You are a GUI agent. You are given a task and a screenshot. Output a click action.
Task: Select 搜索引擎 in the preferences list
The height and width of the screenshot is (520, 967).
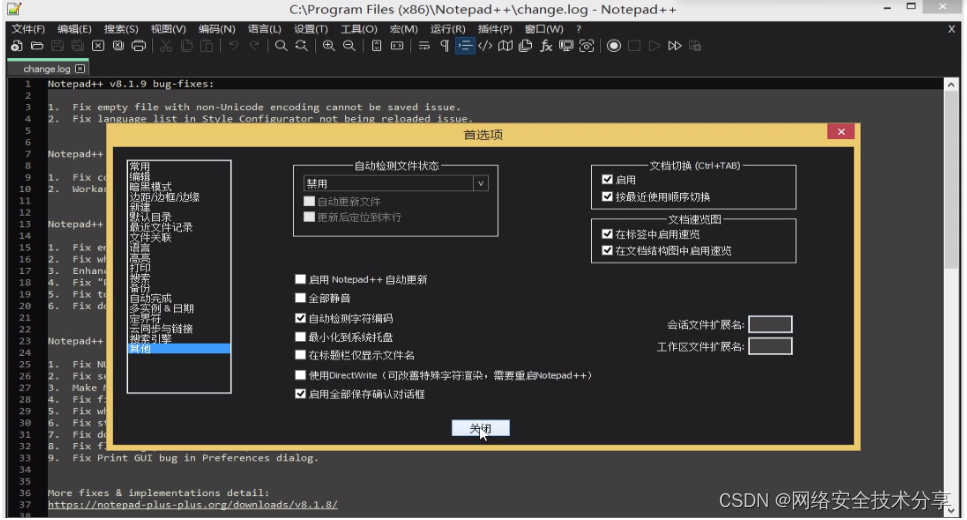tap(179, 338)
